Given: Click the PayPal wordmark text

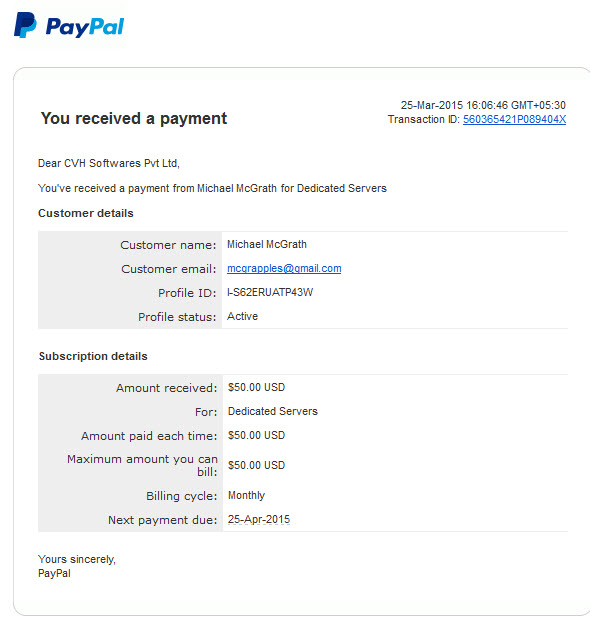Looking at the screenshot, I should click(x=85, y=27).
